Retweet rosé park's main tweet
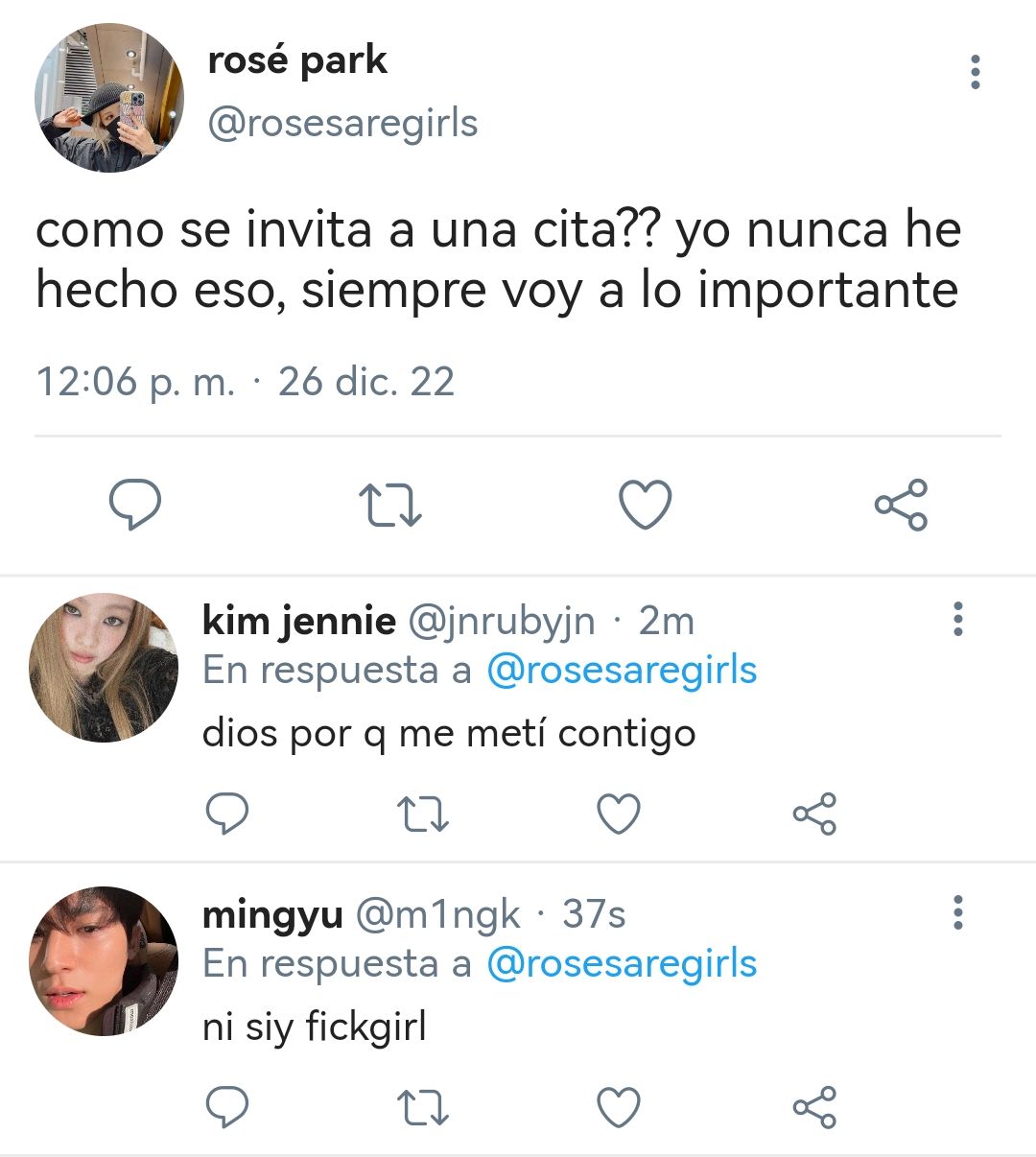The height and width of the screenshot is (1157, 1036). tap(389, 506)
